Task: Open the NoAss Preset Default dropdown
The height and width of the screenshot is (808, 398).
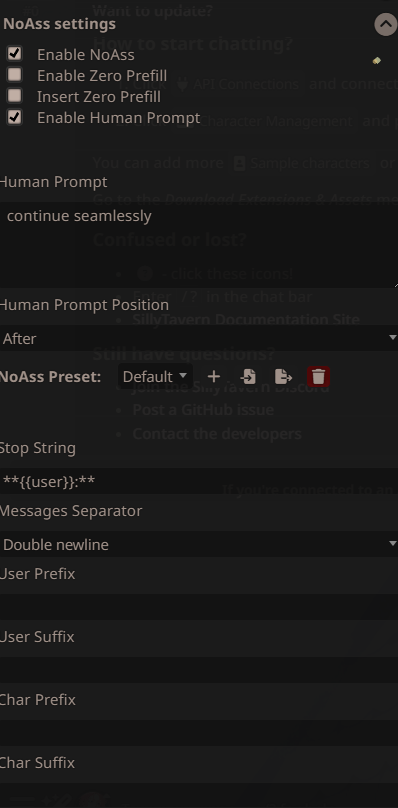Action: pyautogui.click(x=155, y=377)
